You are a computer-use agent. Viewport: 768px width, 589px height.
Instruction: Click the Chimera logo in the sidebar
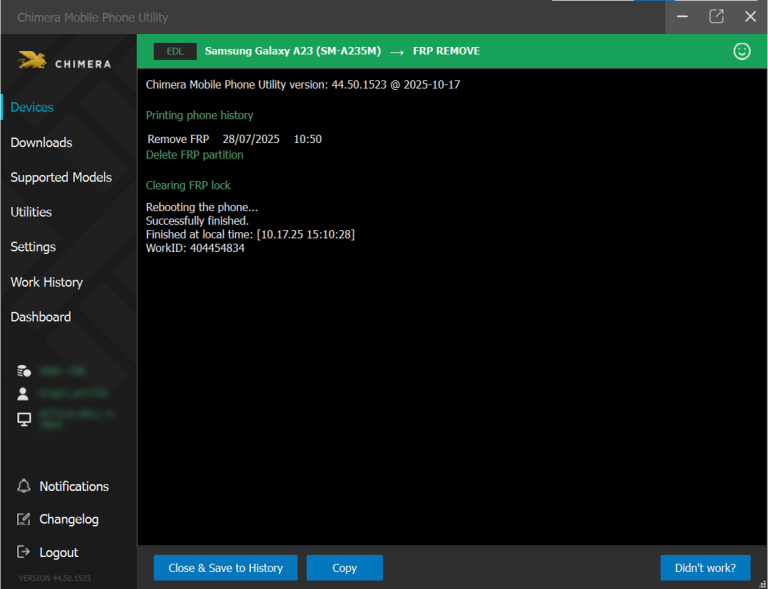(64, 62)
